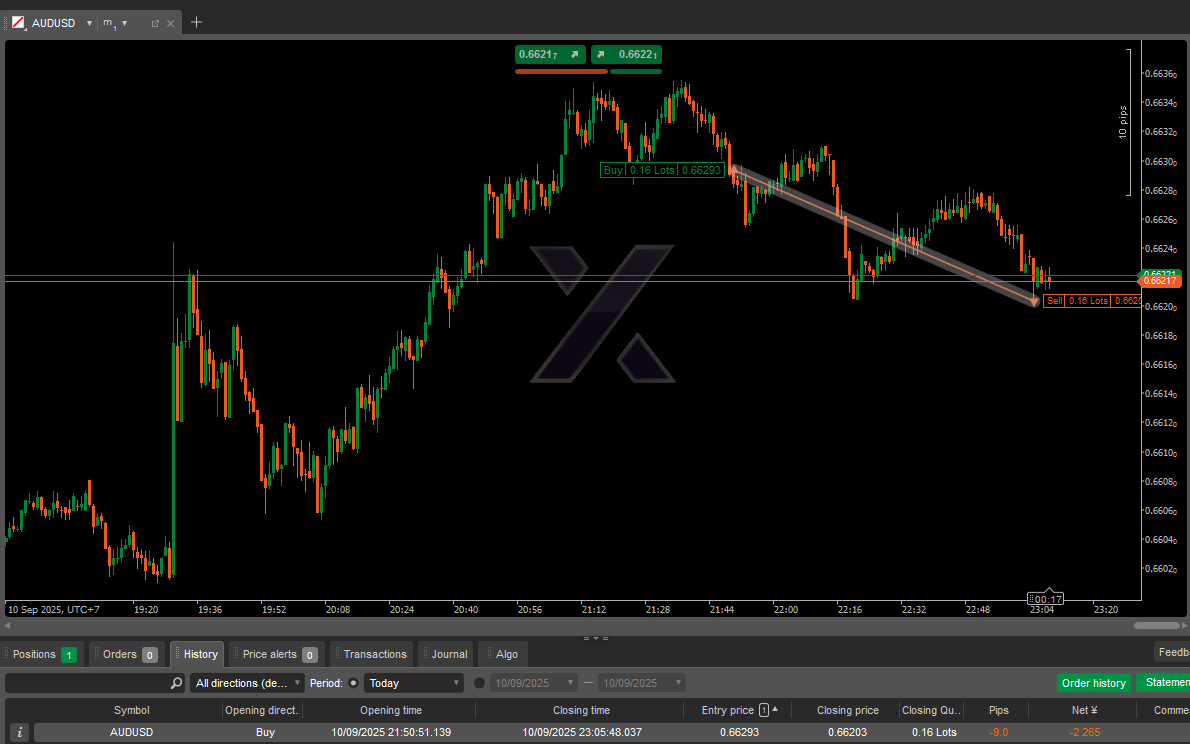Click the search magnifier in History filter
The width and height of the screenshot is (1190, 744).
tap(176, 683)
